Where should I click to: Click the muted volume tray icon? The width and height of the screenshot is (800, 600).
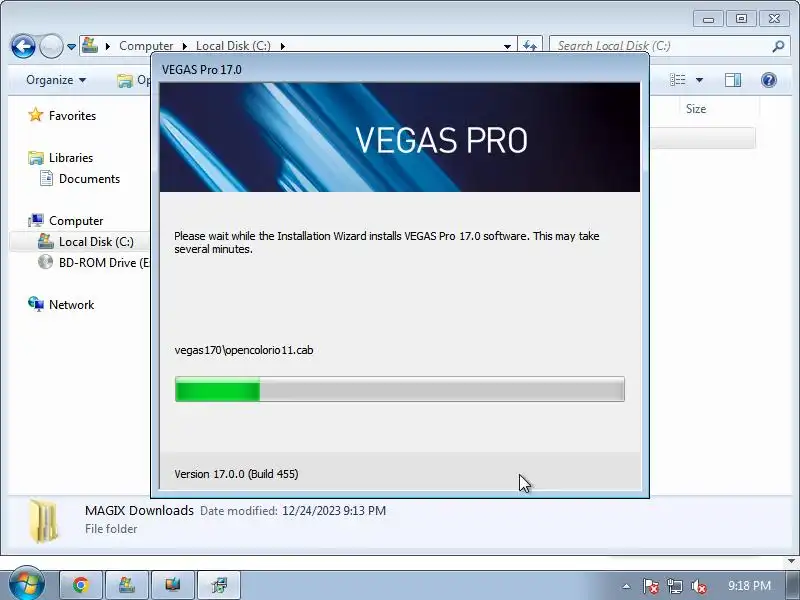698,586
